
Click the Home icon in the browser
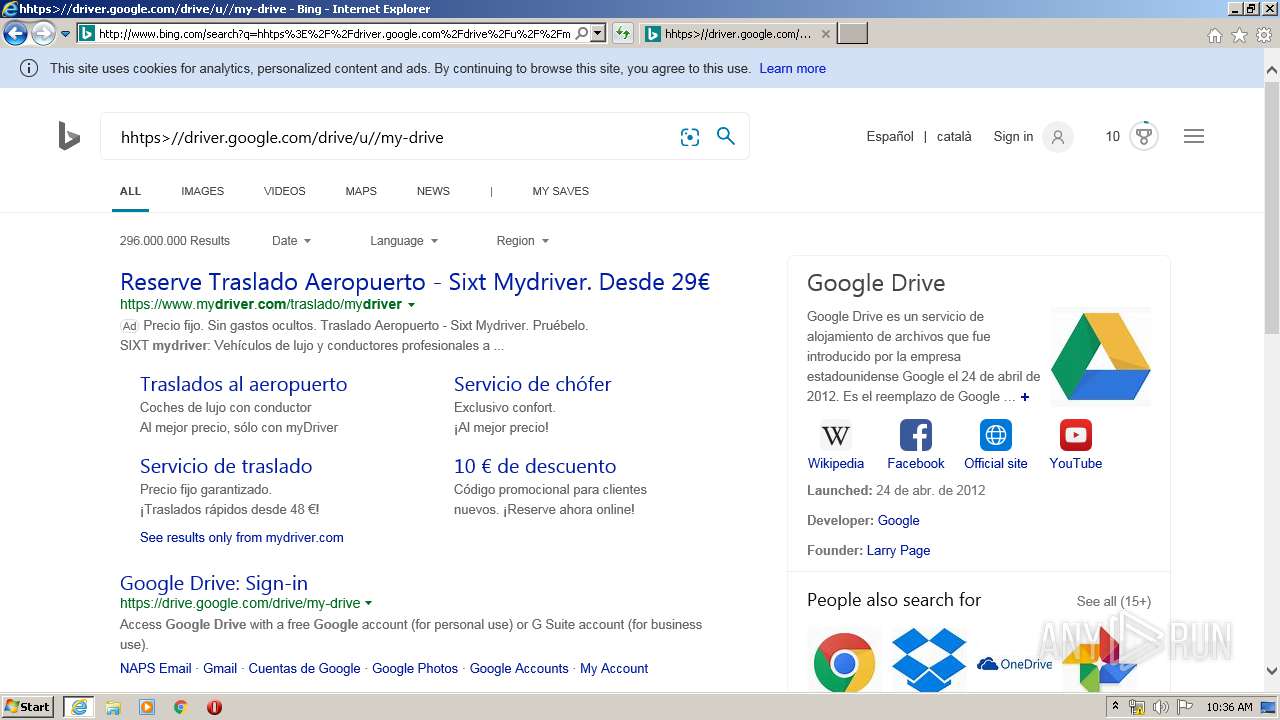point(1214,35)
